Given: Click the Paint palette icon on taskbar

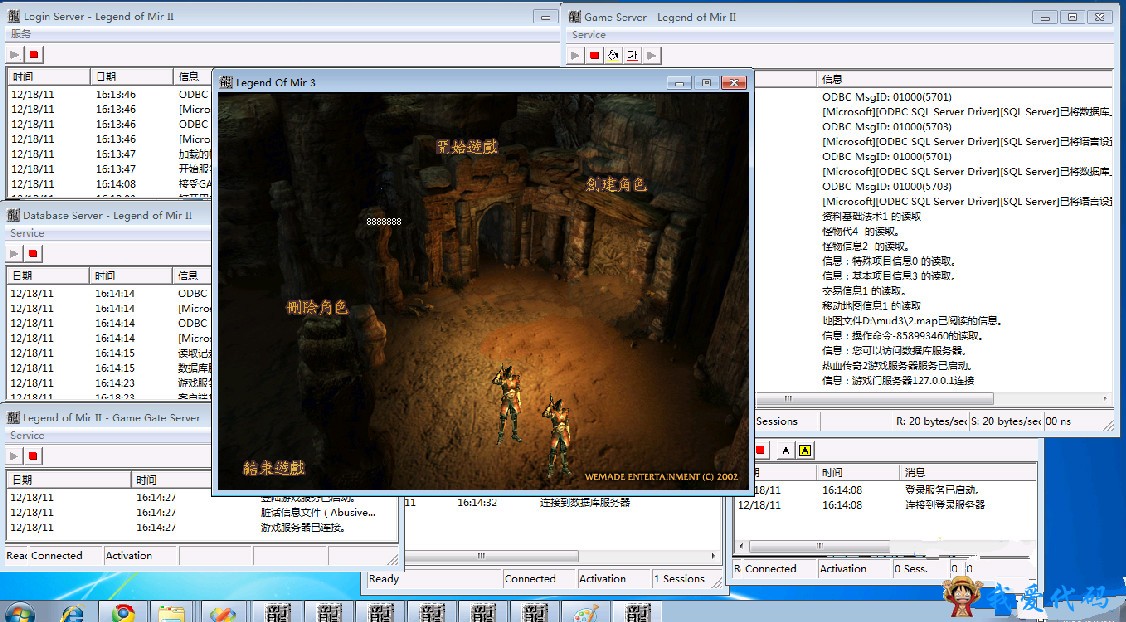Looking at the screenshot, I should pos(586,613).
